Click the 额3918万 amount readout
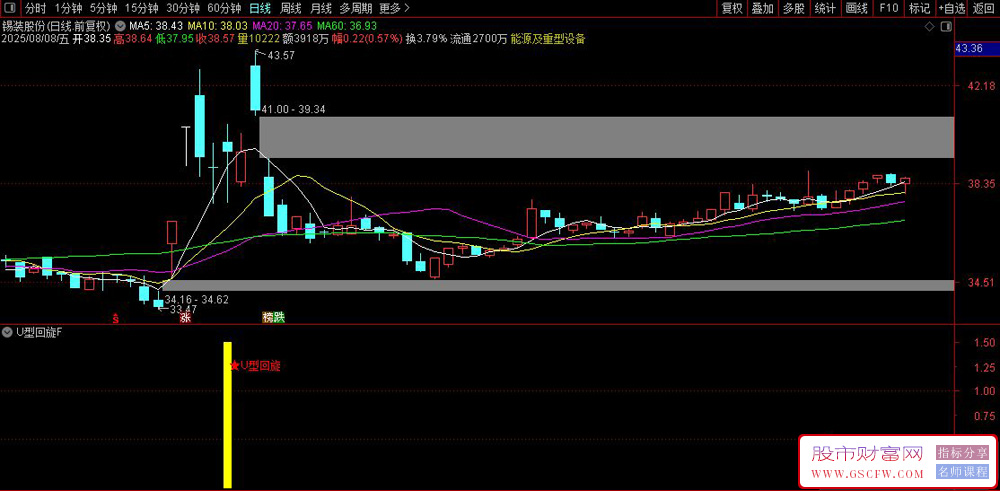The height and width of the screenshot is (491, 1000). coord(306,39)
